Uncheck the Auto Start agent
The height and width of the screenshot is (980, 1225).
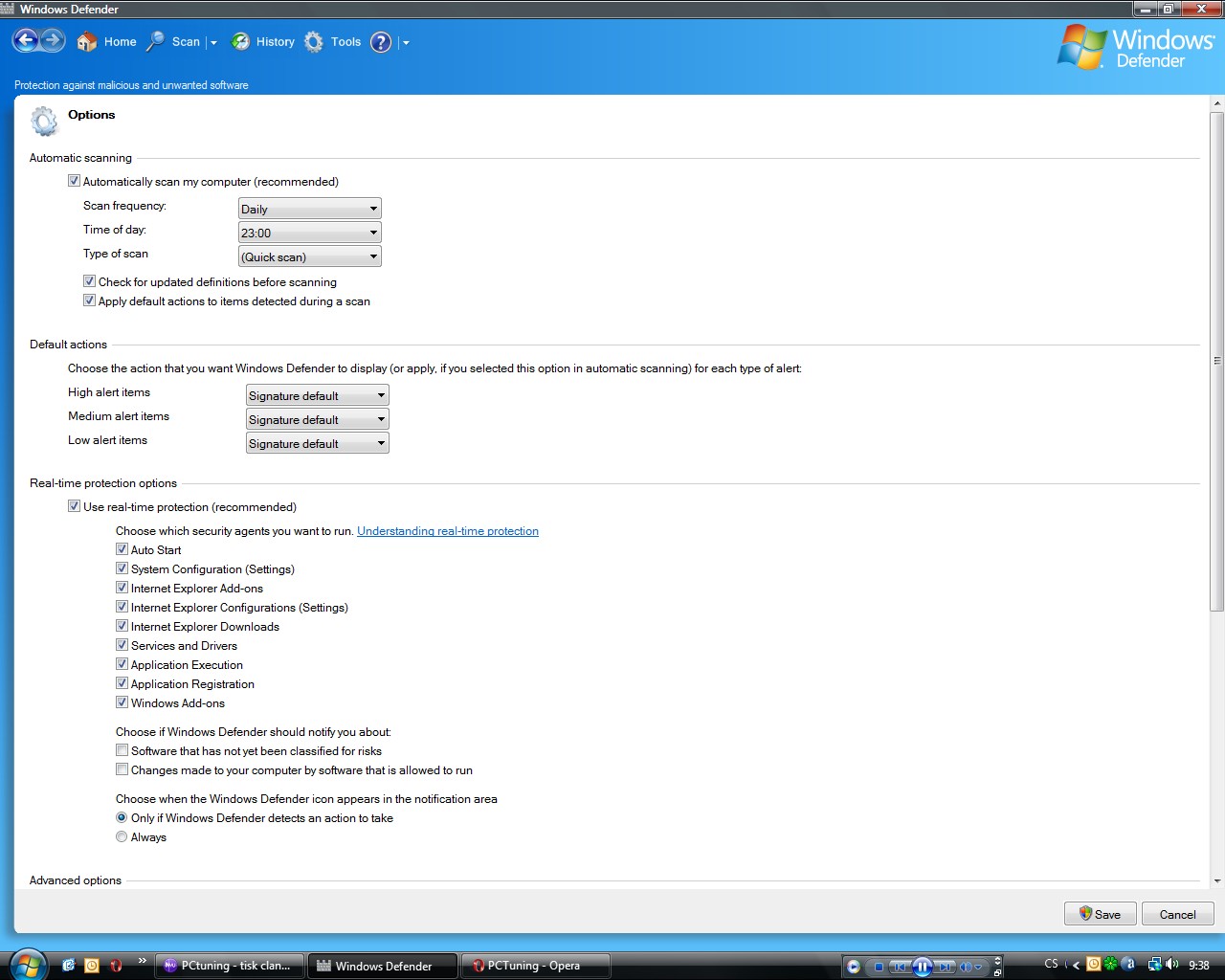click(x=122, y=549)
